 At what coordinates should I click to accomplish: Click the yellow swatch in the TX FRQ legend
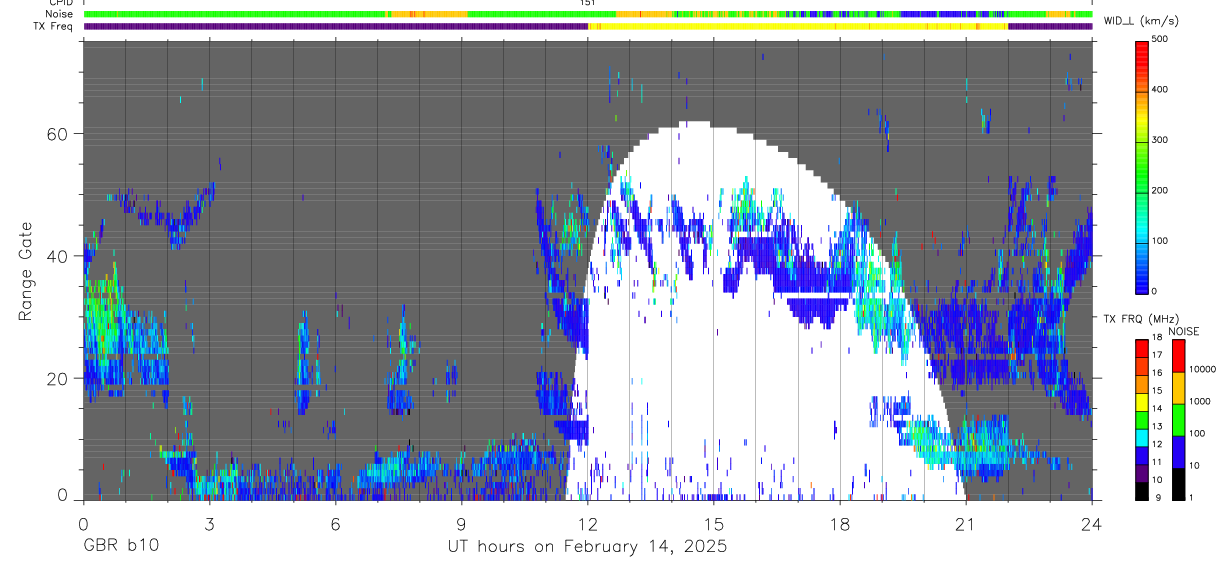[1141, 401]
